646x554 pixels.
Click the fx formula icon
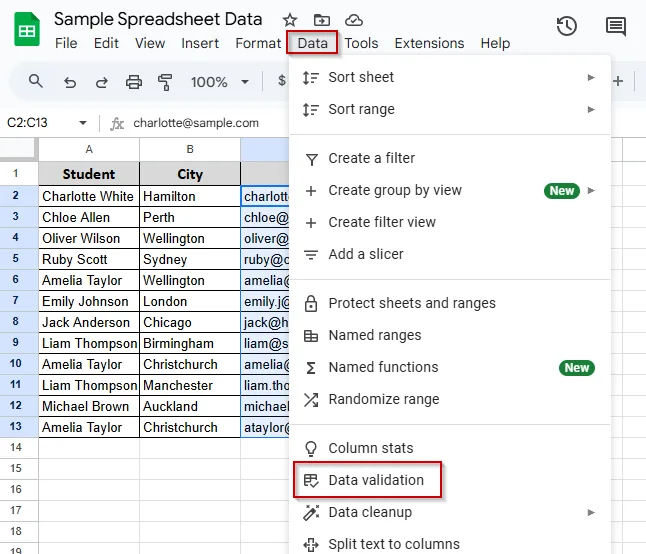pos(117,123)
